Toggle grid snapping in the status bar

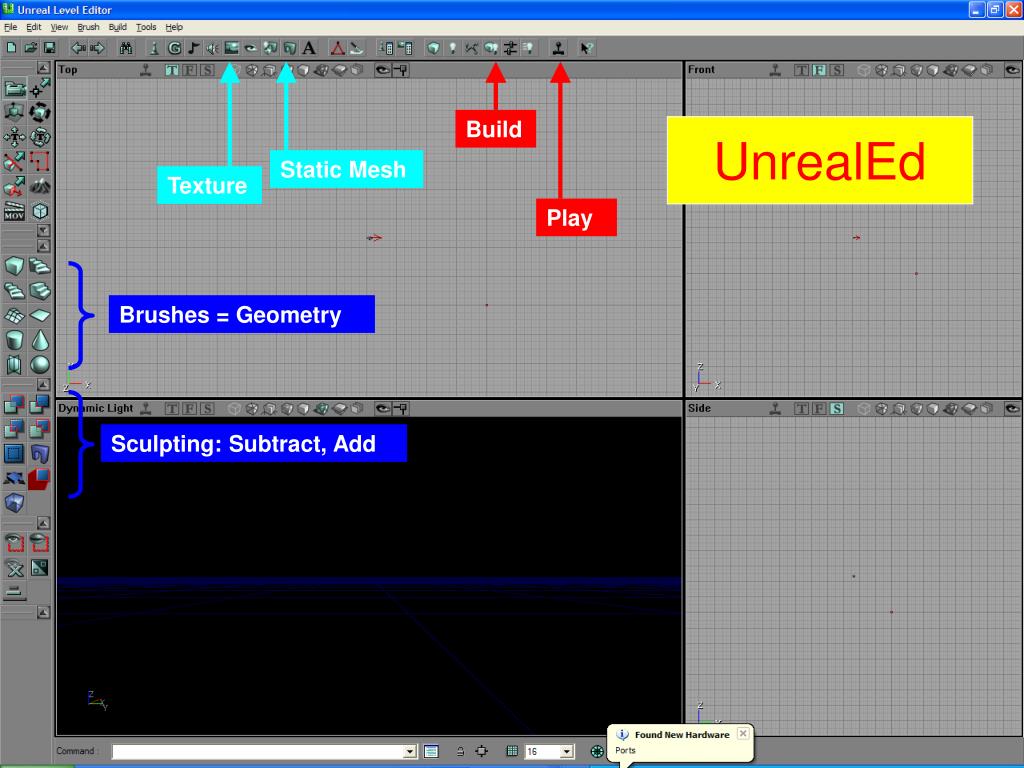pyautogui.click(x=513, y=751)
